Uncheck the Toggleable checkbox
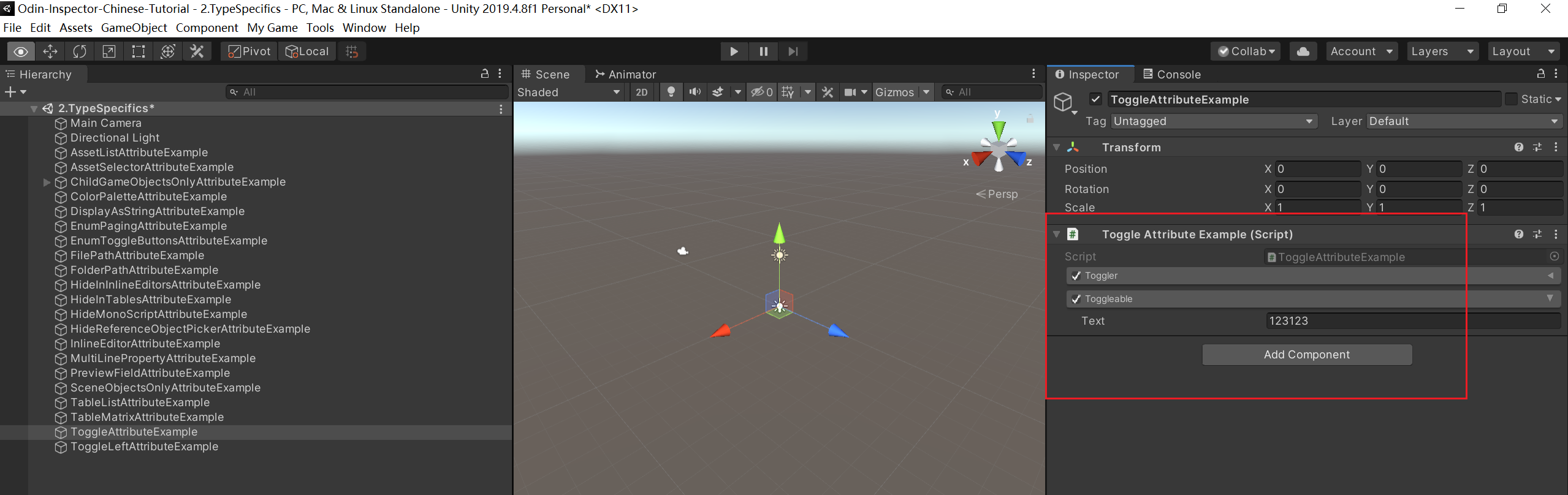The width and height of the screenshot is (1568, 495). pos(1076,299)
